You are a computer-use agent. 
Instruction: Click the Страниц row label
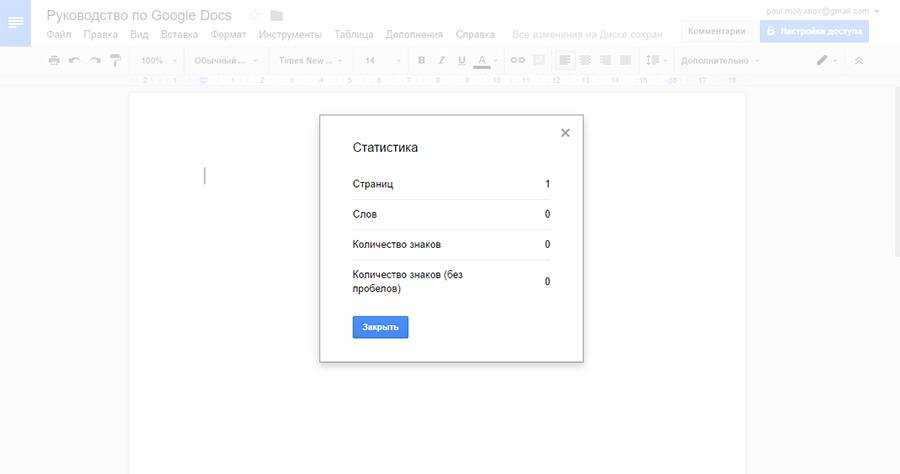click(x=373, y=184)
